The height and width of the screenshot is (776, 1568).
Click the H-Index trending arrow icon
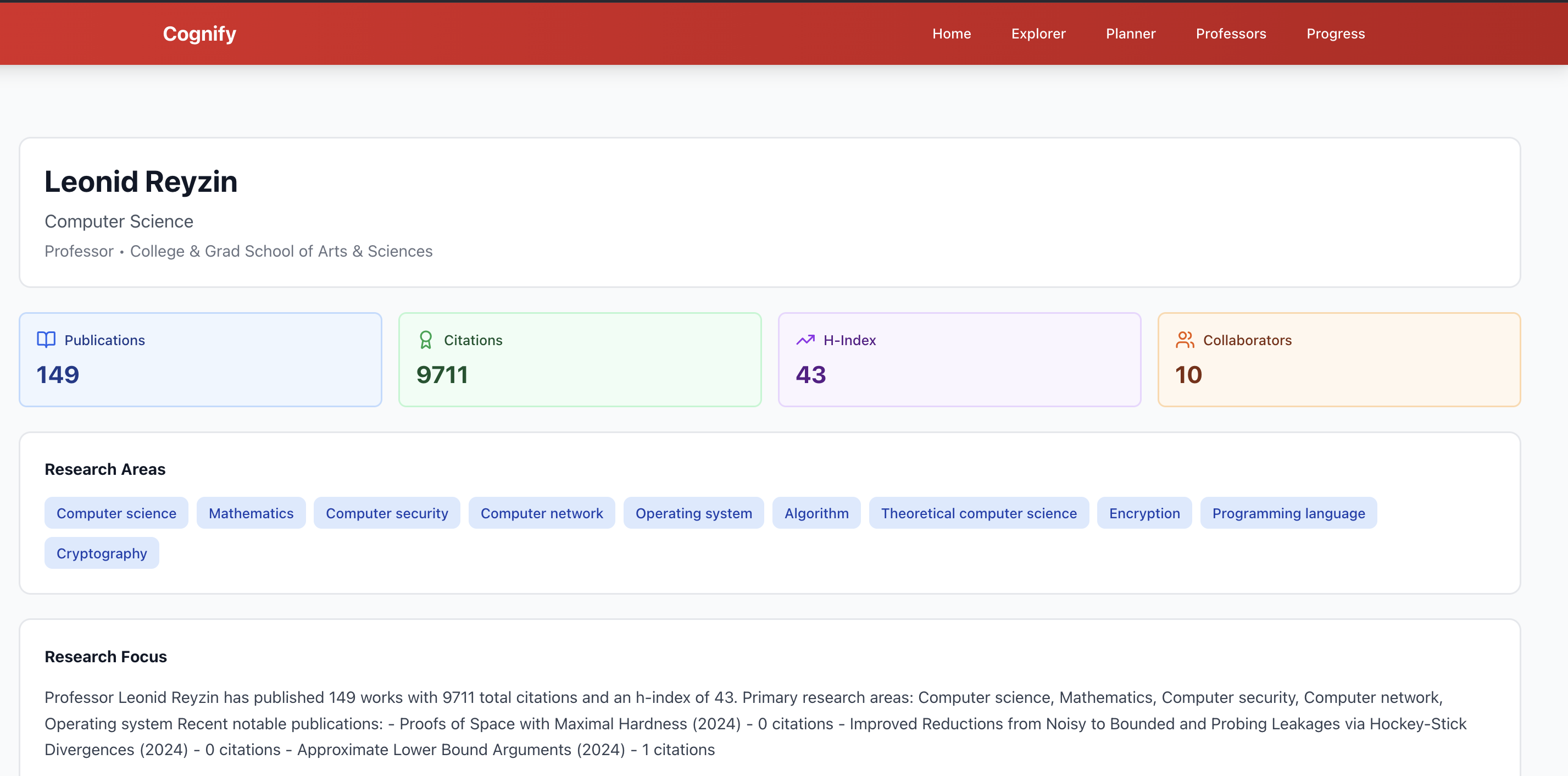(805, 340)
